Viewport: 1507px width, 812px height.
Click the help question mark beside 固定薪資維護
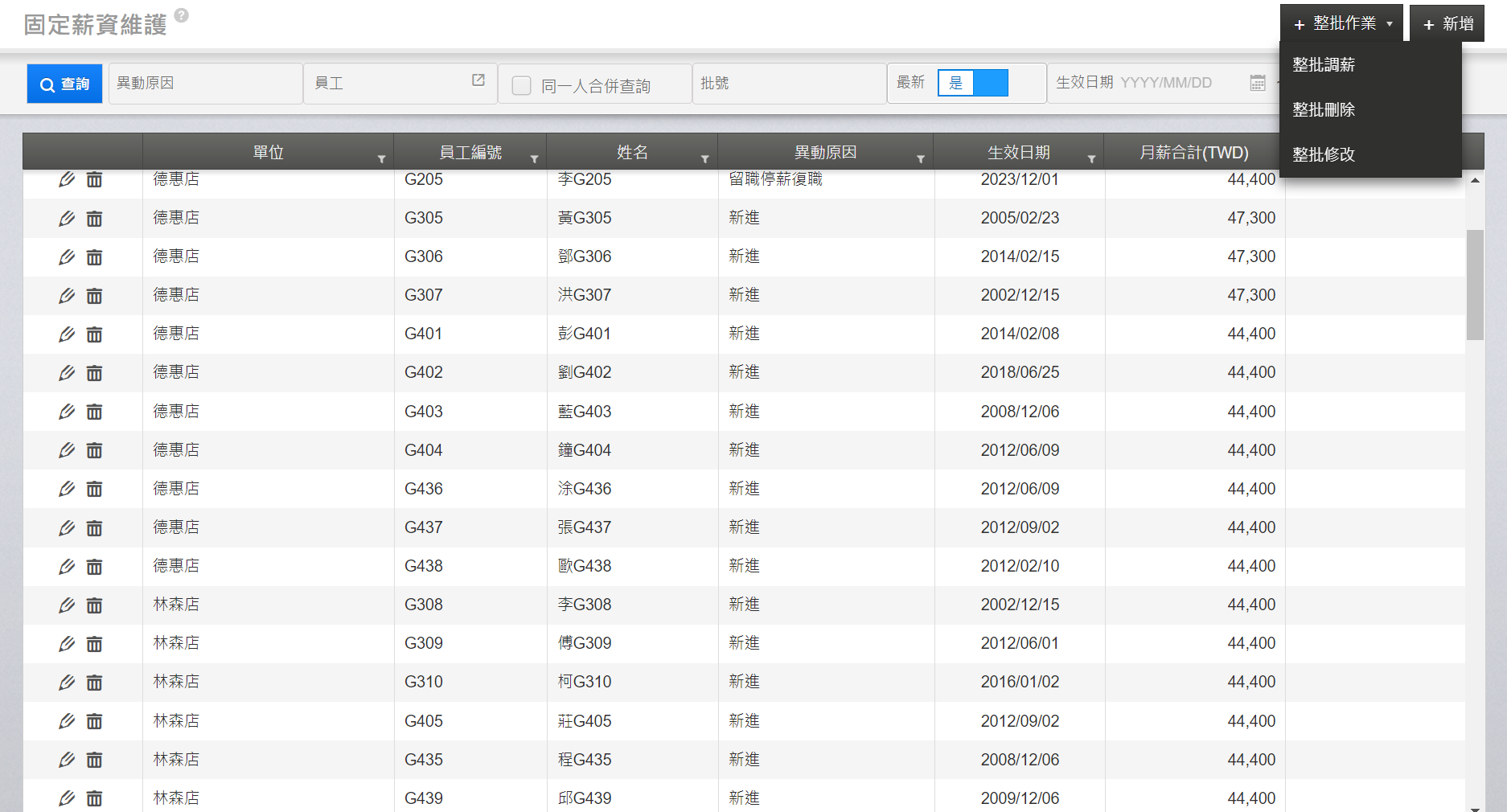click(x=182, y=15)
